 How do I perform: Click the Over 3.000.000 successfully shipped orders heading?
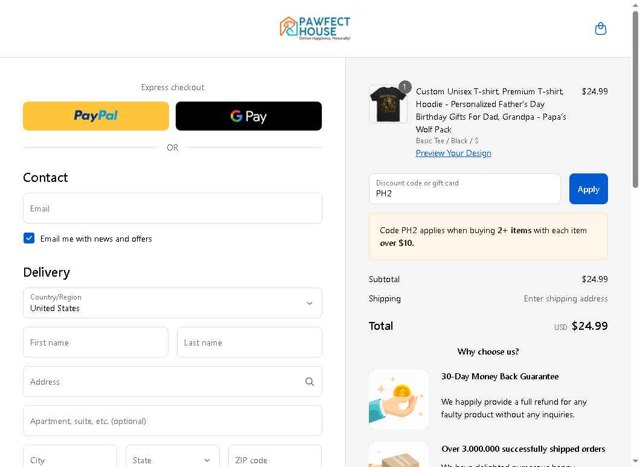point(523,449)
